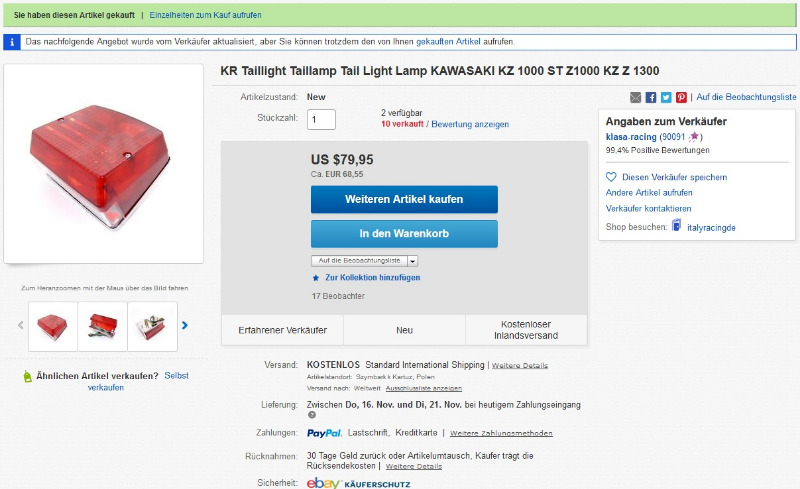
Task: Share listing via email envelope icon
Action: coord(636,97)
